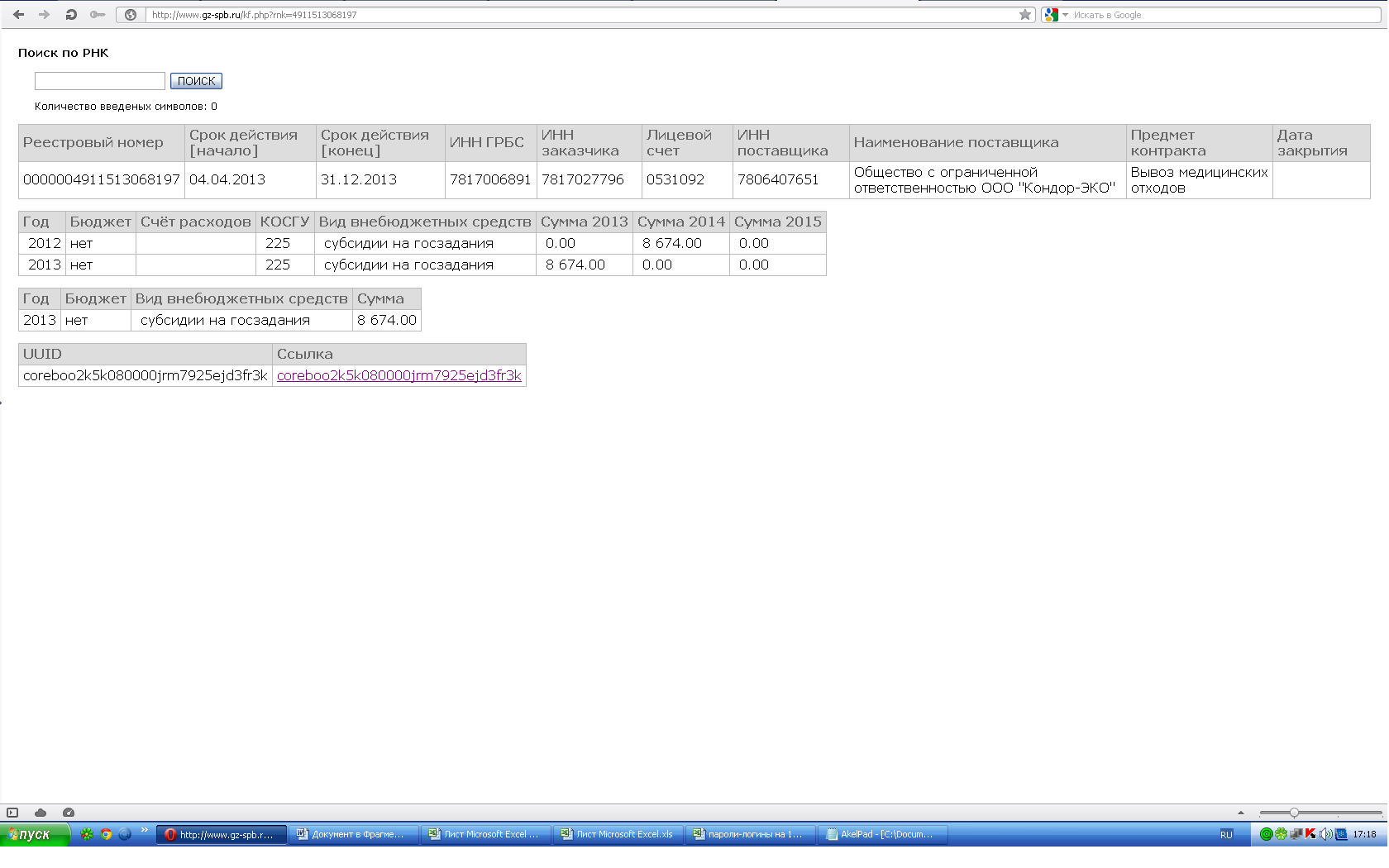The image size is (1389, 868).
Task: Click the Ссылка column header
Action: click(399, 354)
